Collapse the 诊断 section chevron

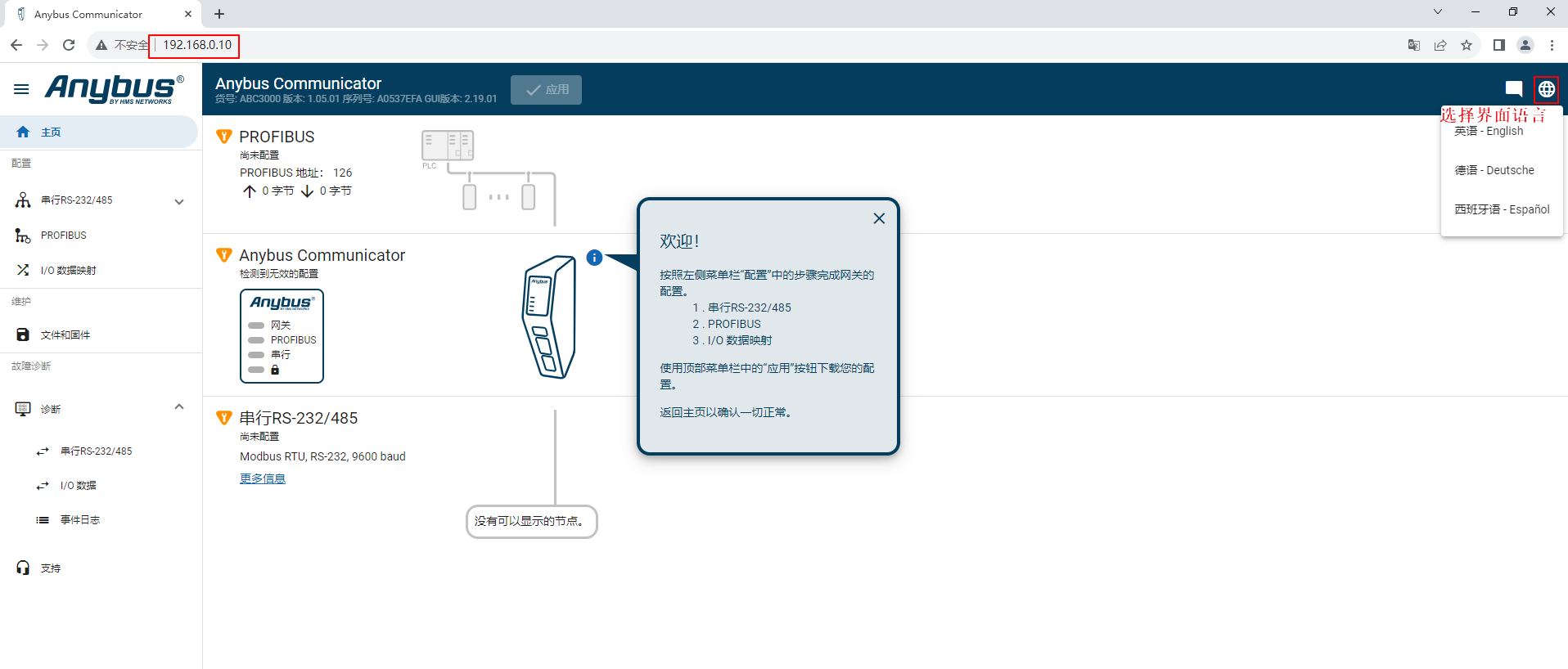[x=179, y=407]
